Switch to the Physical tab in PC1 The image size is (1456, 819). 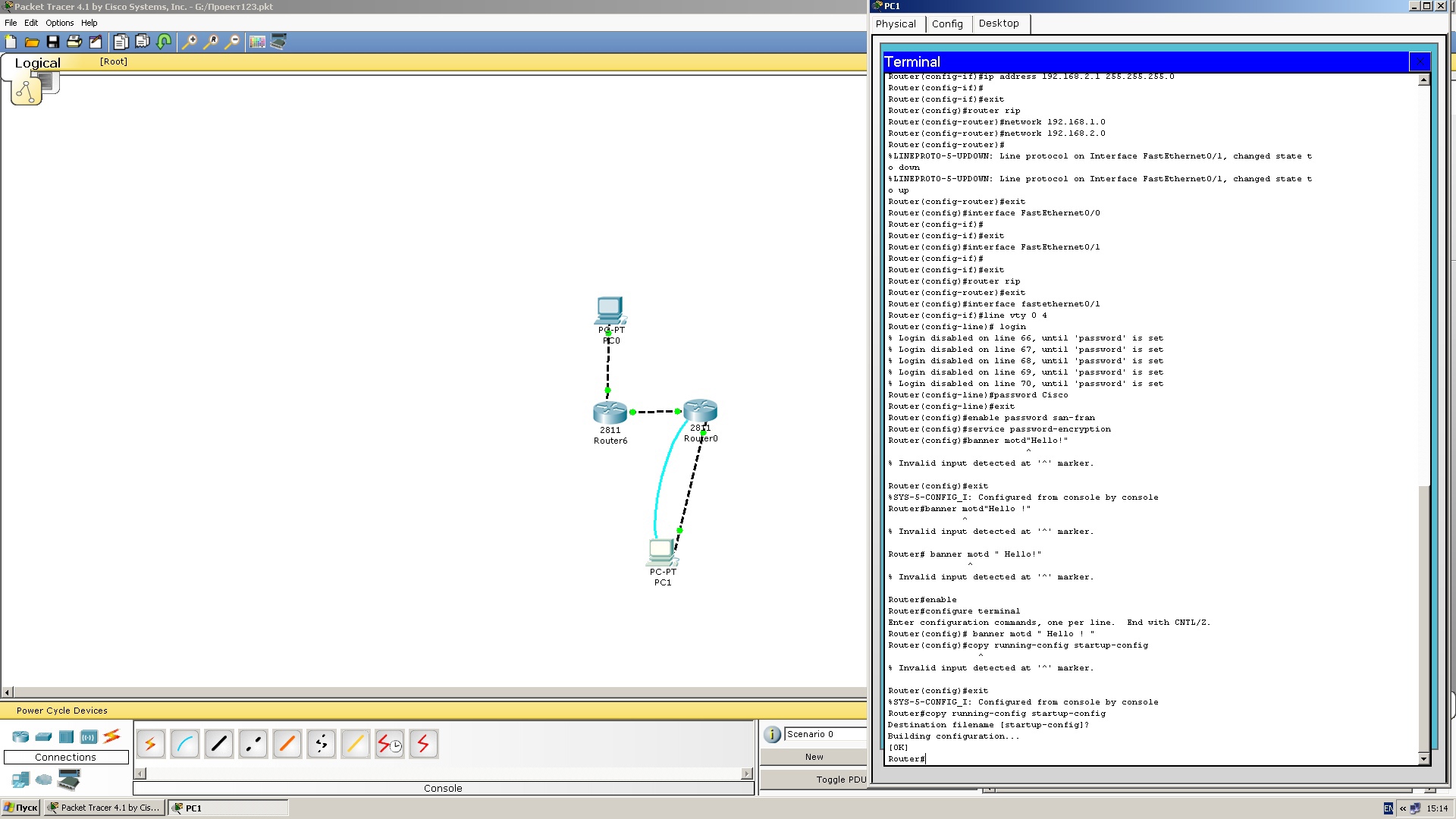[x=896, y=24]
